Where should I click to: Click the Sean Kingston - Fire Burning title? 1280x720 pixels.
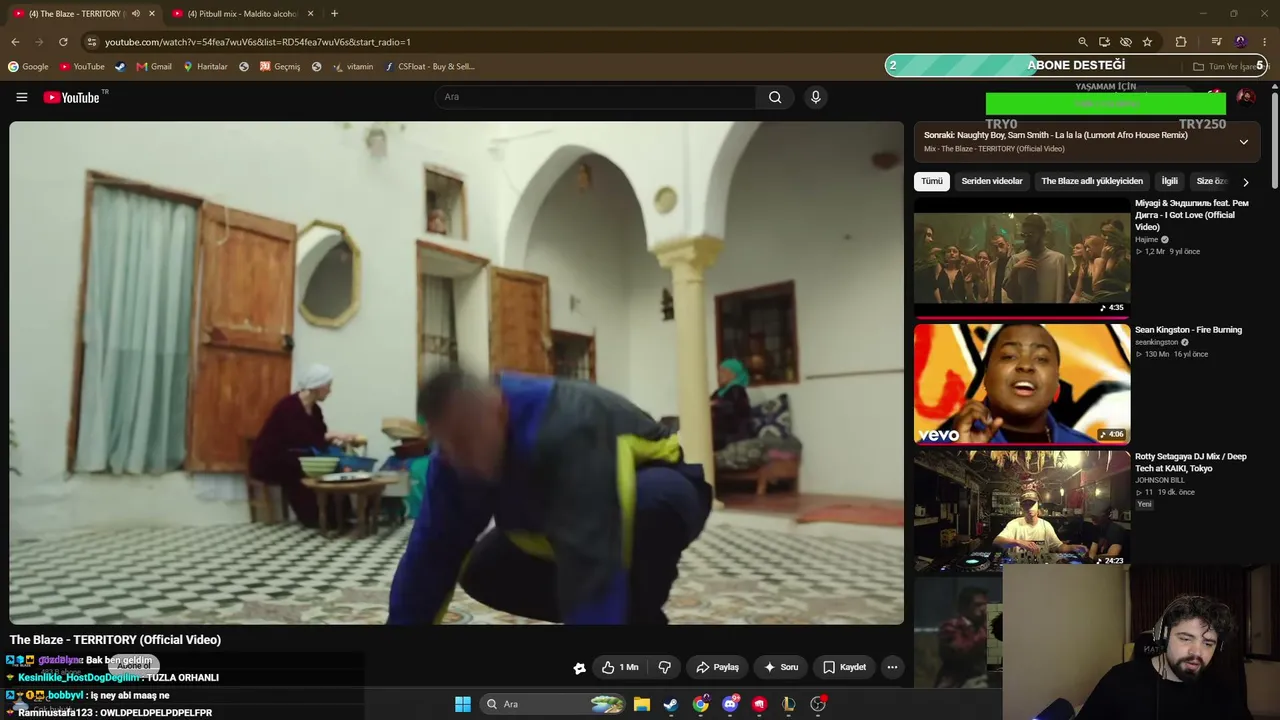[1188, 330]
